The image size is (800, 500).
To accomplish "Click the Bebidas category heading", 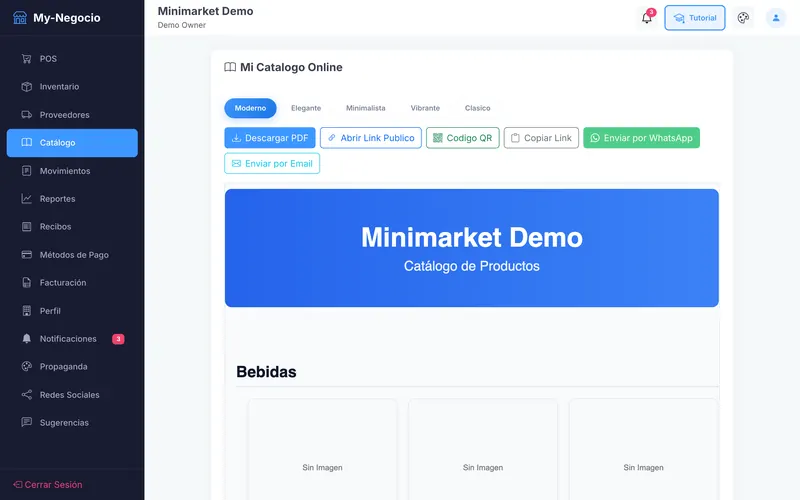I will (x=266, y=371).
